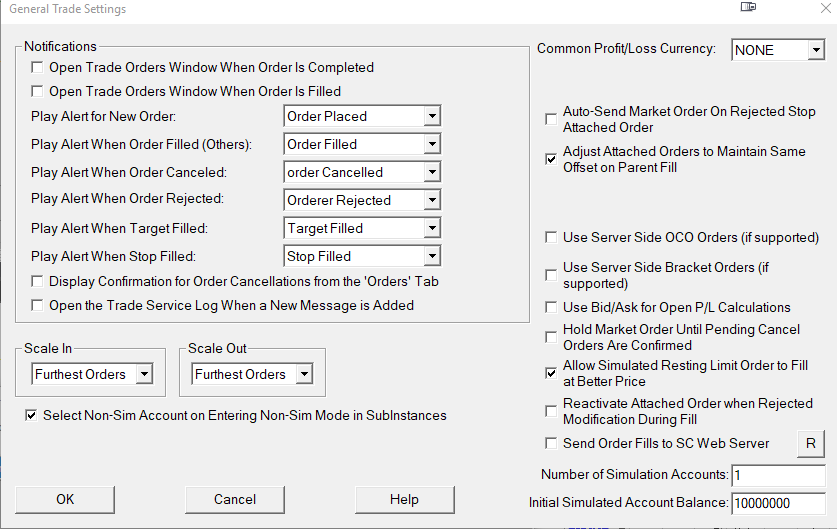Toggle Use Bid/Ask for Open P/L Calculations
This screenshot has height=529, width=837.
click(x=551, y=307)
